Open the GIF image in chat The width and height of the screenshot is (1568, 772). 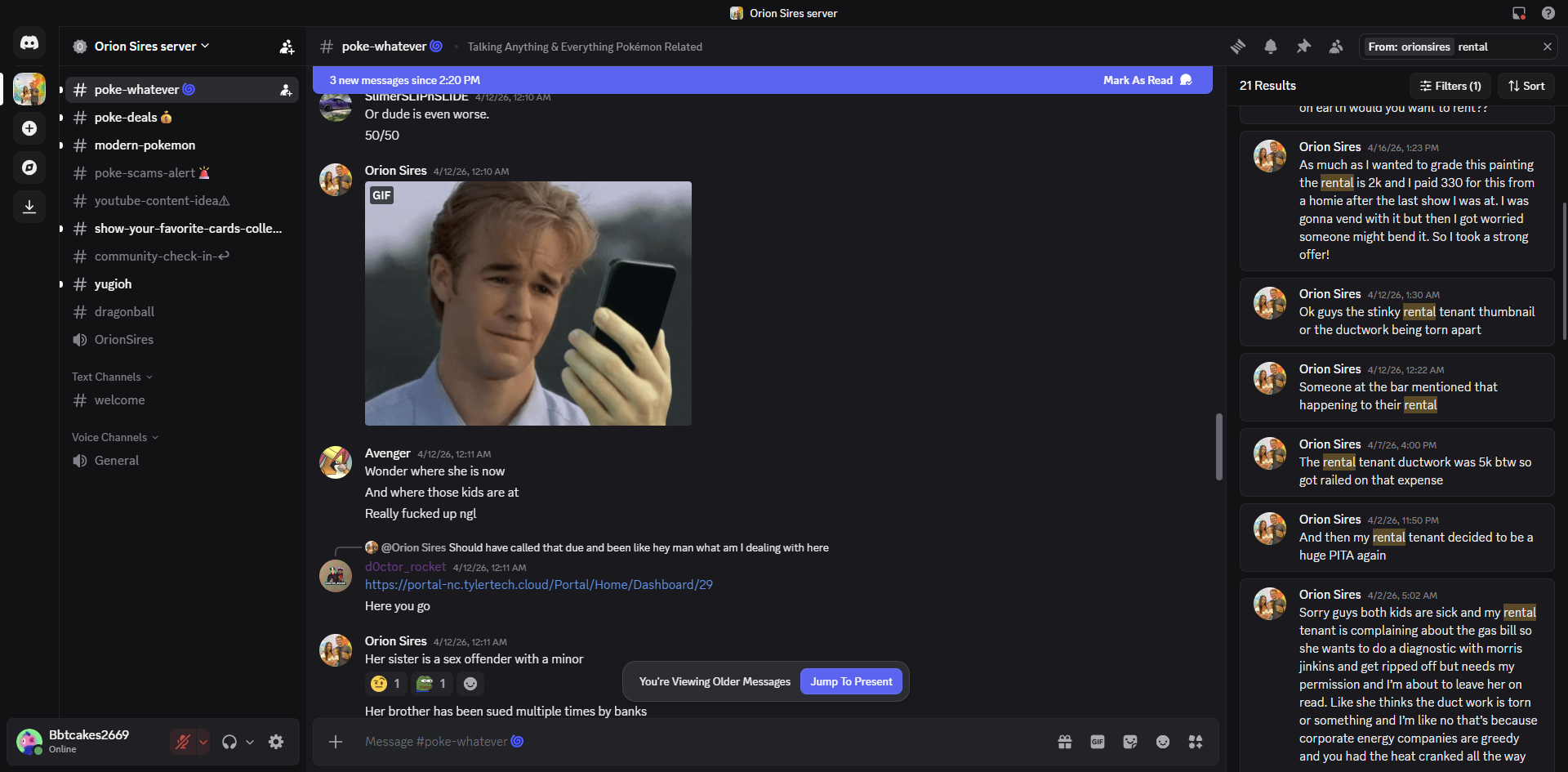tap(528, 303)
